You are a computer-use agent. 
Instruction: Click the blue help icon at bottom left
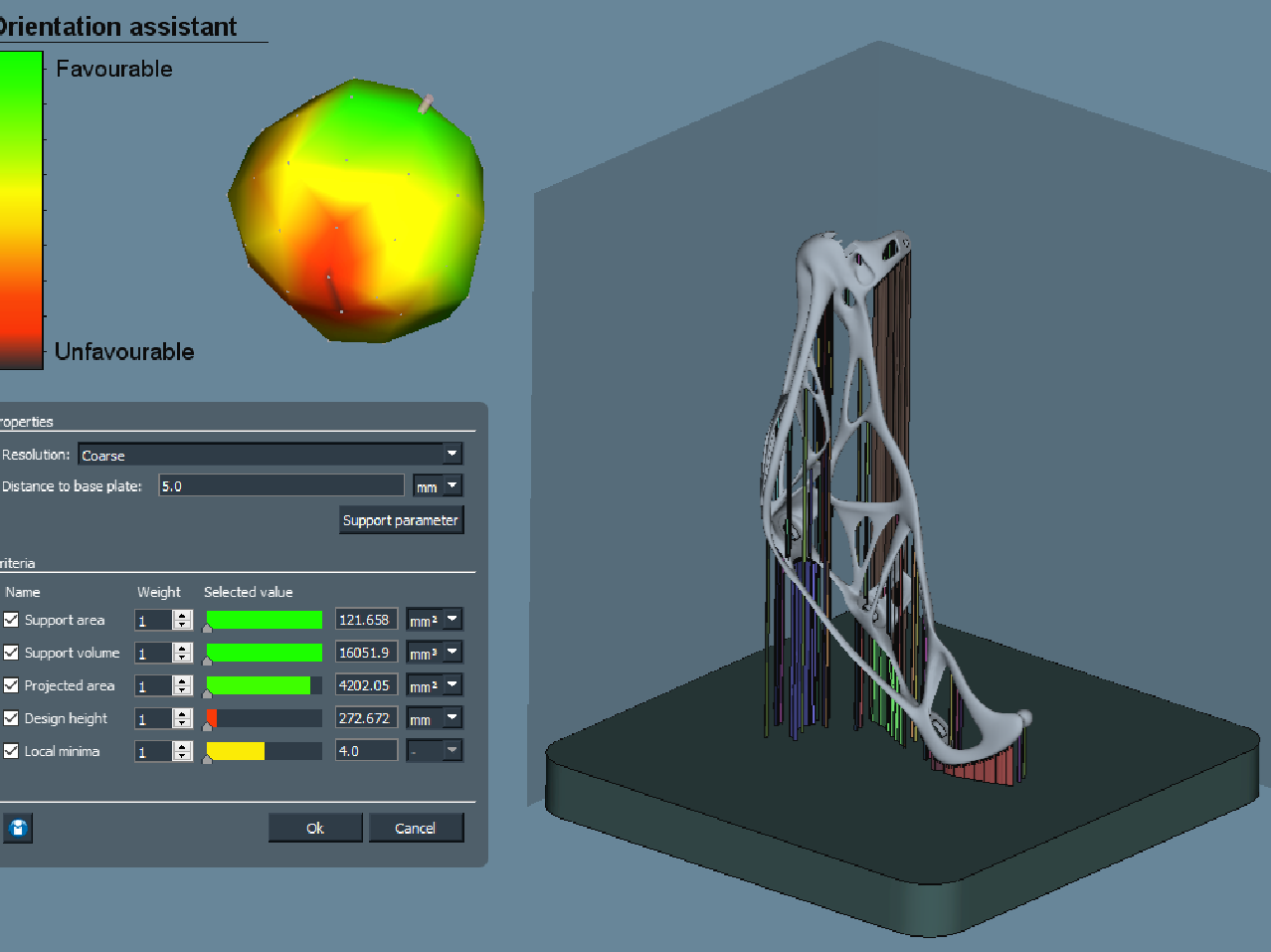18,828
